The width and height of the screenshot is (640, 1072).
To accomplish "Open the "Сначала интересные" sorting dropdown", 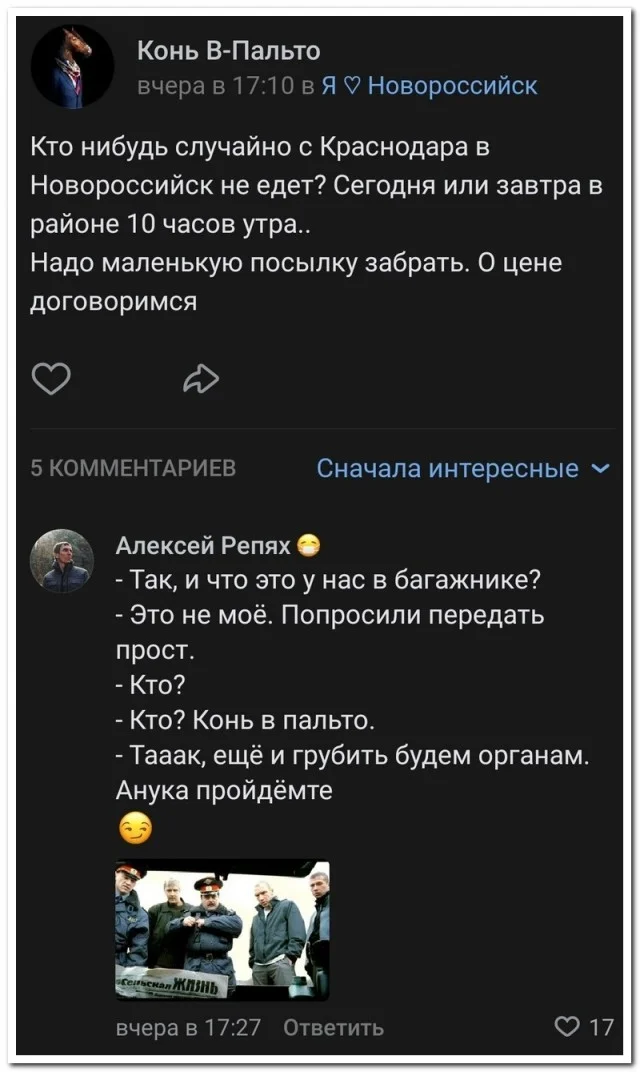I will (448, 468).
